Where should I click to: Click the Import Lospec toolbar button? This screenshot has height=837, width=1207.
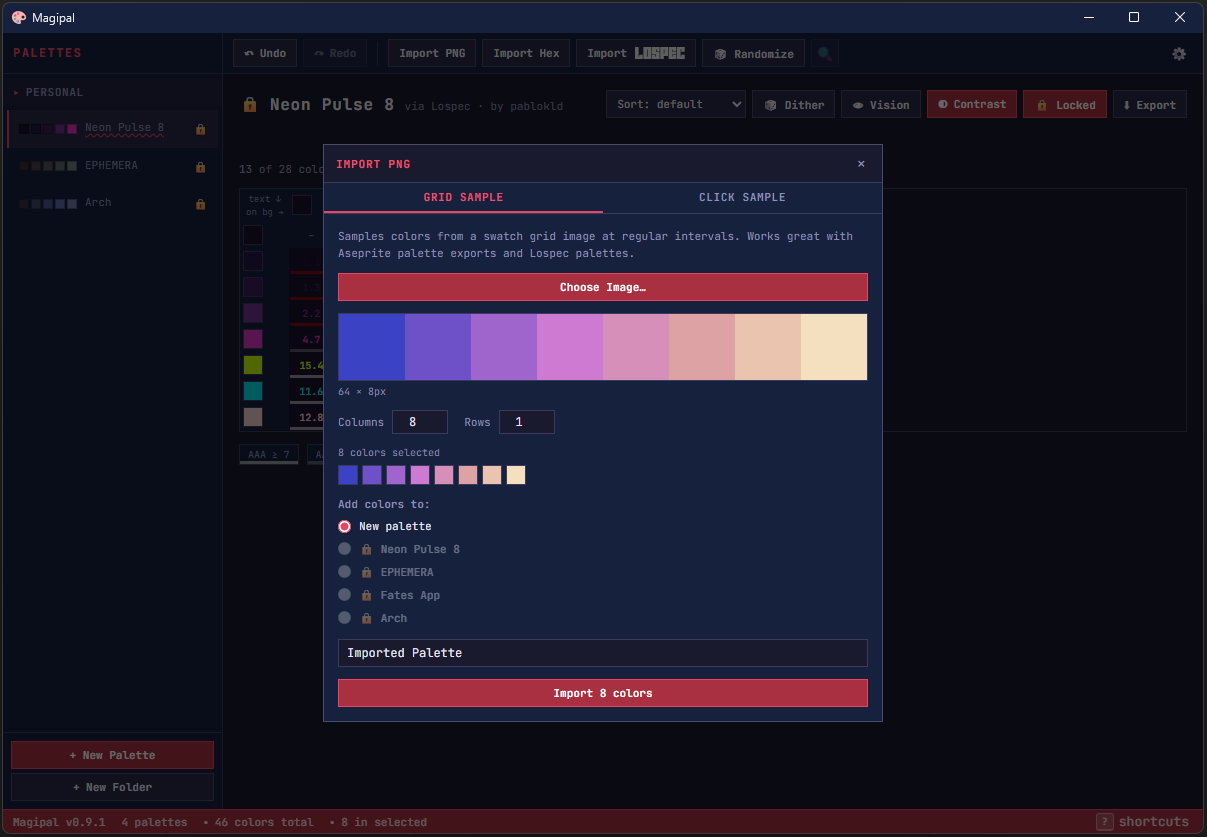point(636,53)
